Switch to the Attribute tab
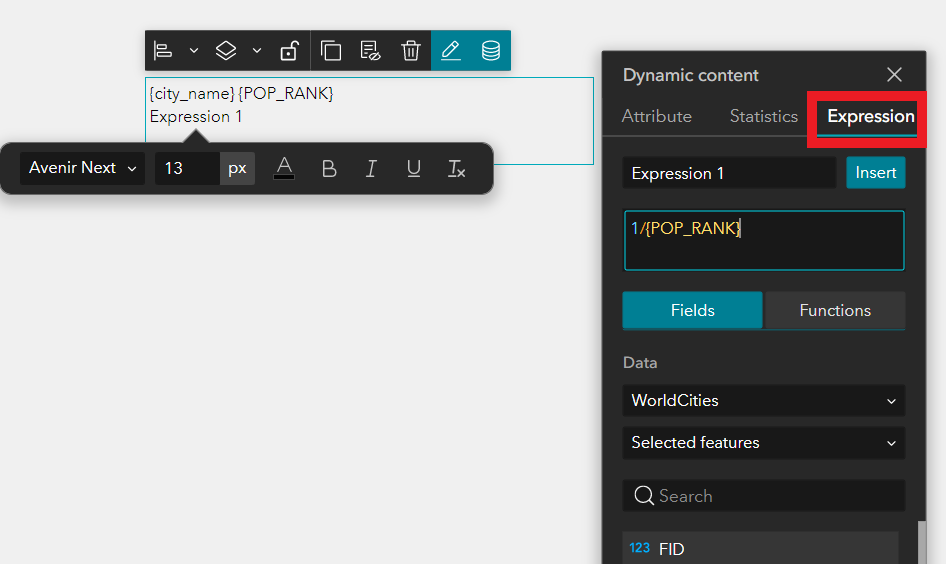Viewport: 946px width, 564px height. click(x=656, y=116)
